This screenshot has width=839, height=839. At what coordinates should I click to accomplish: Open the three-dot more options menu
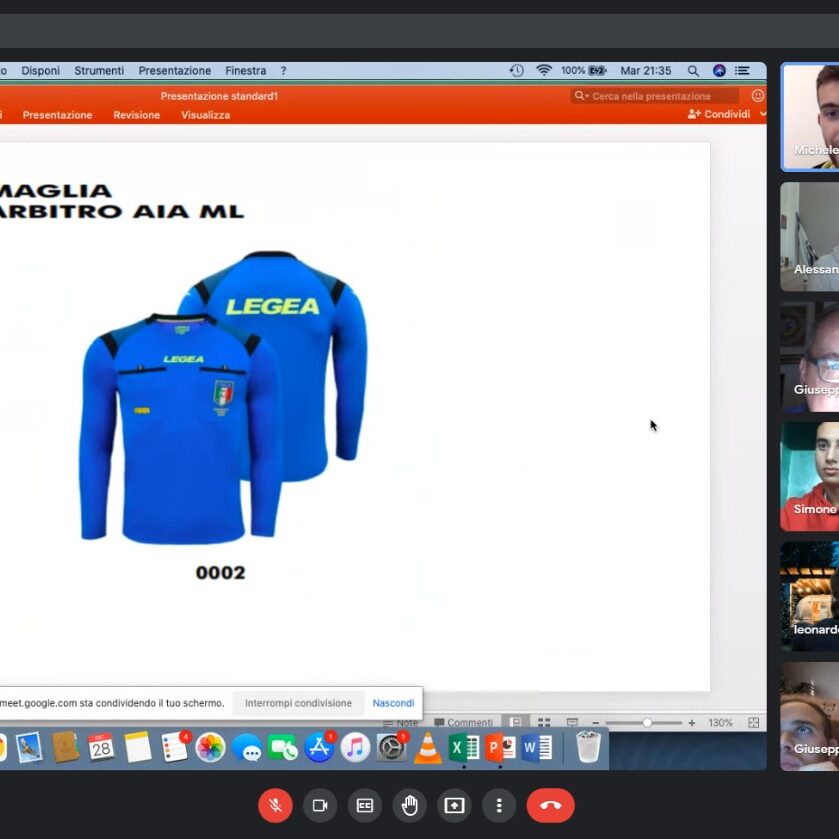point(499,805)
